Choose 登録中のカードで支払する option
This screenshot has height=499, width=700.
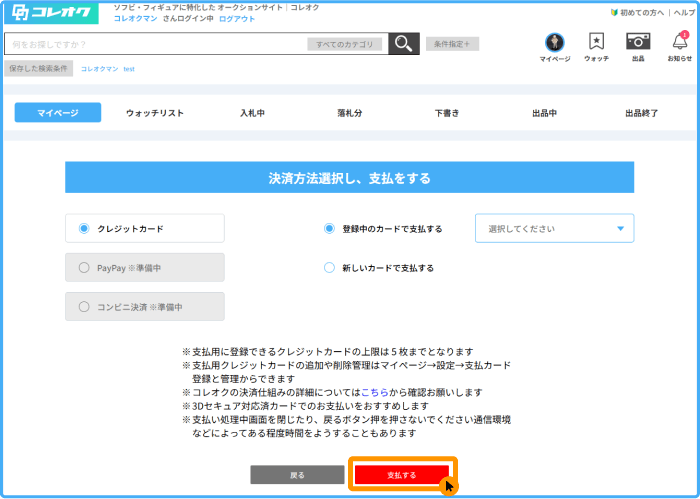(329, 228)
